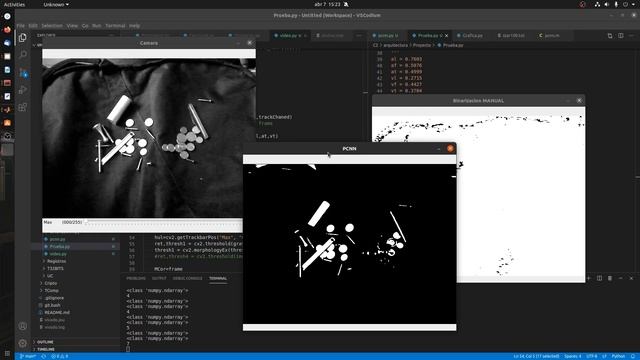Viewport: 640px width, 360px height.
Task: Open the network icon in top bar
Action: 597,4
